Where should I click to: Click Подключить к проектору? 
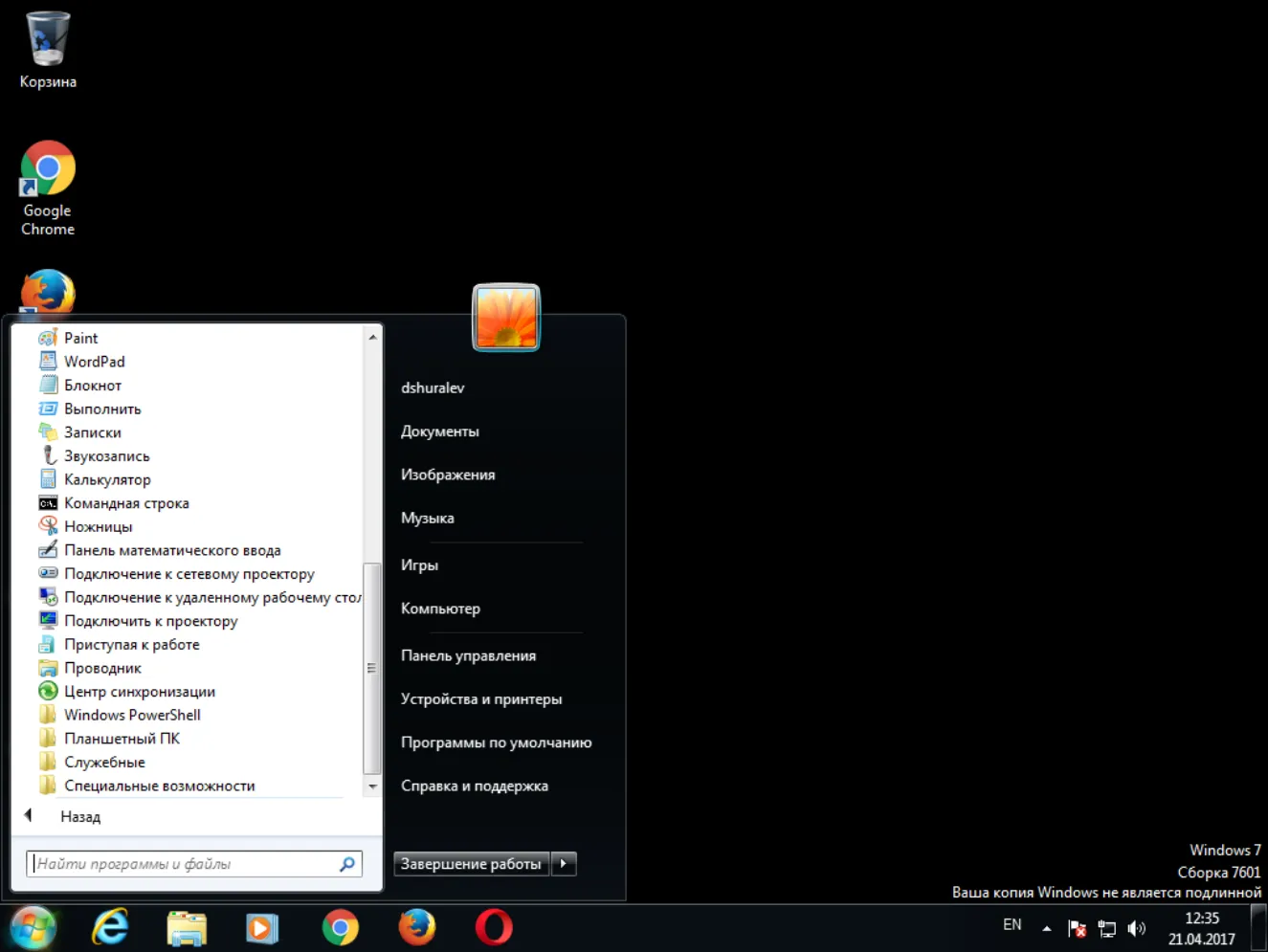138,621
